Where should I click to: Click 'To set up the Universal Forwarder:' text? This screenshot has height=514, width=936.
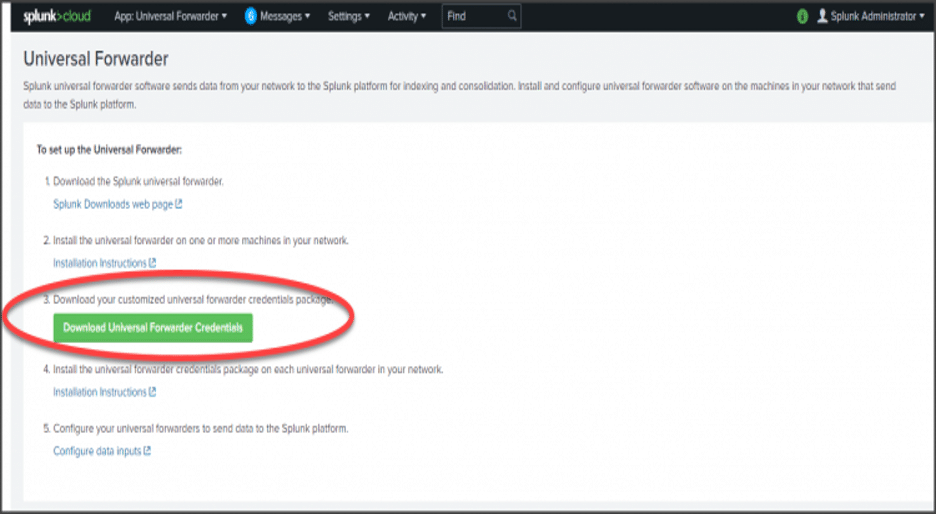point(109,150)
